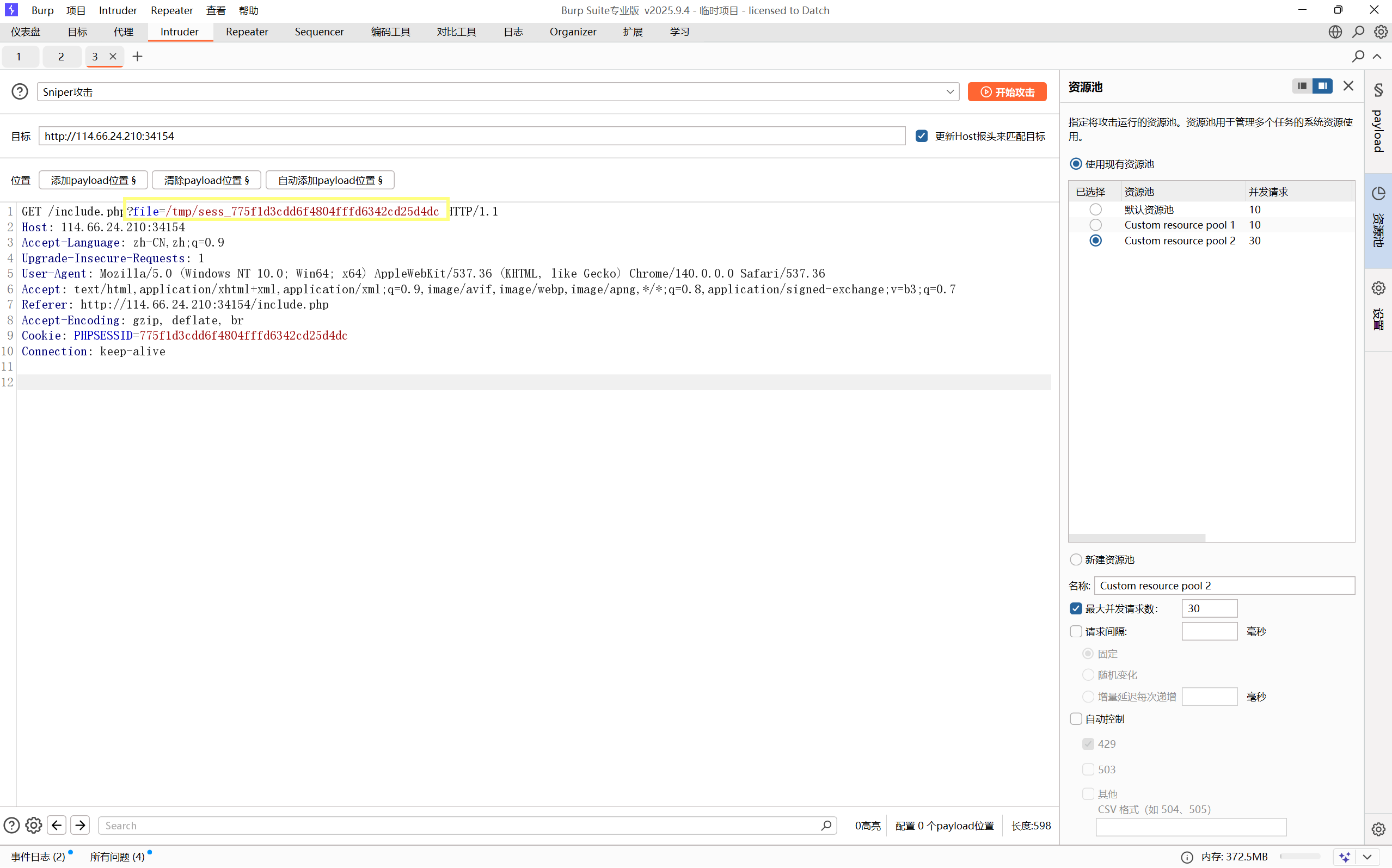Click the 目标 URL input field
1392x868 pixels.
point(472,136)
